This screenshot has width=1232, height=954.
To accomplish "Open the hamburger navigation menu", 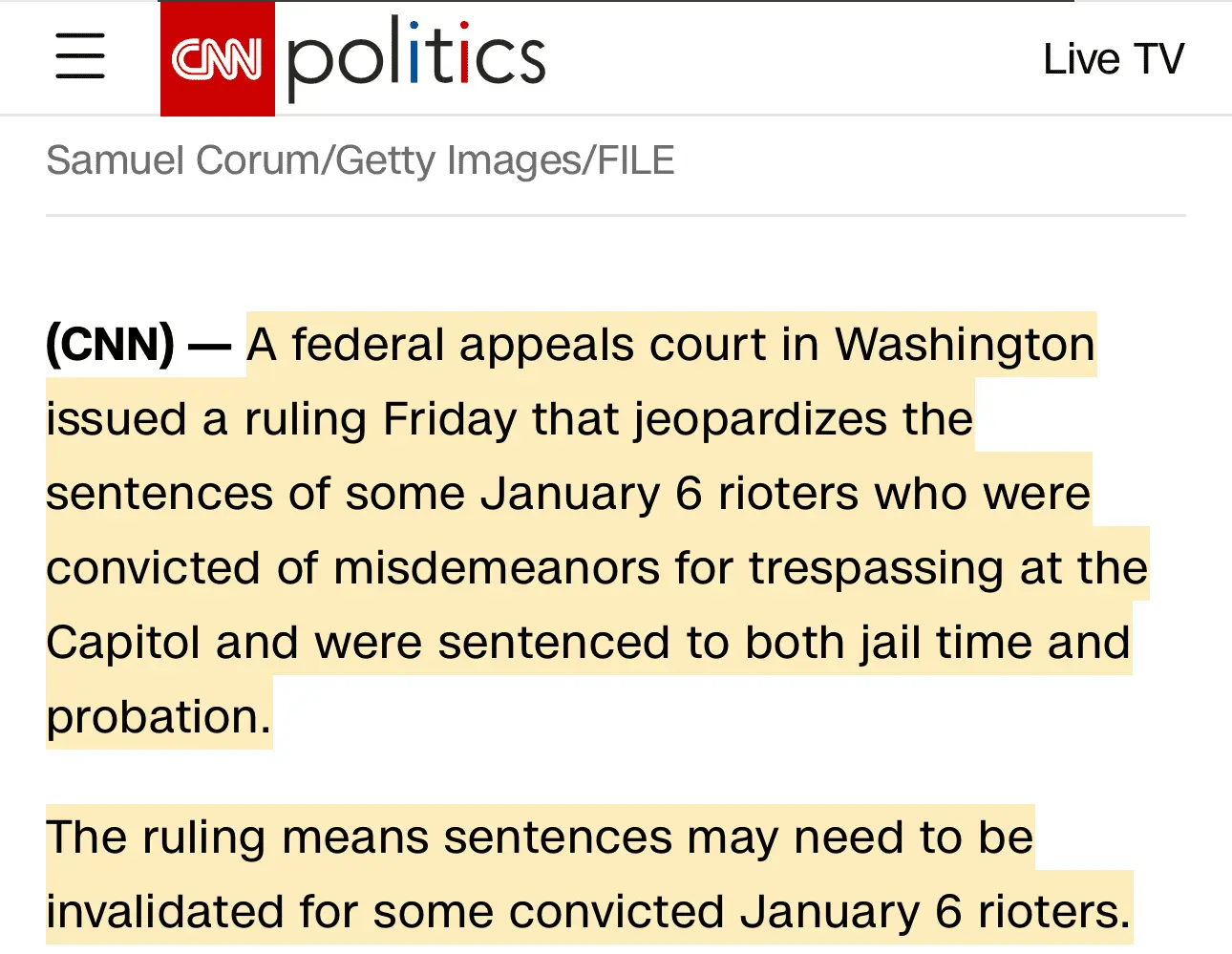I will (x=80, y=56).
